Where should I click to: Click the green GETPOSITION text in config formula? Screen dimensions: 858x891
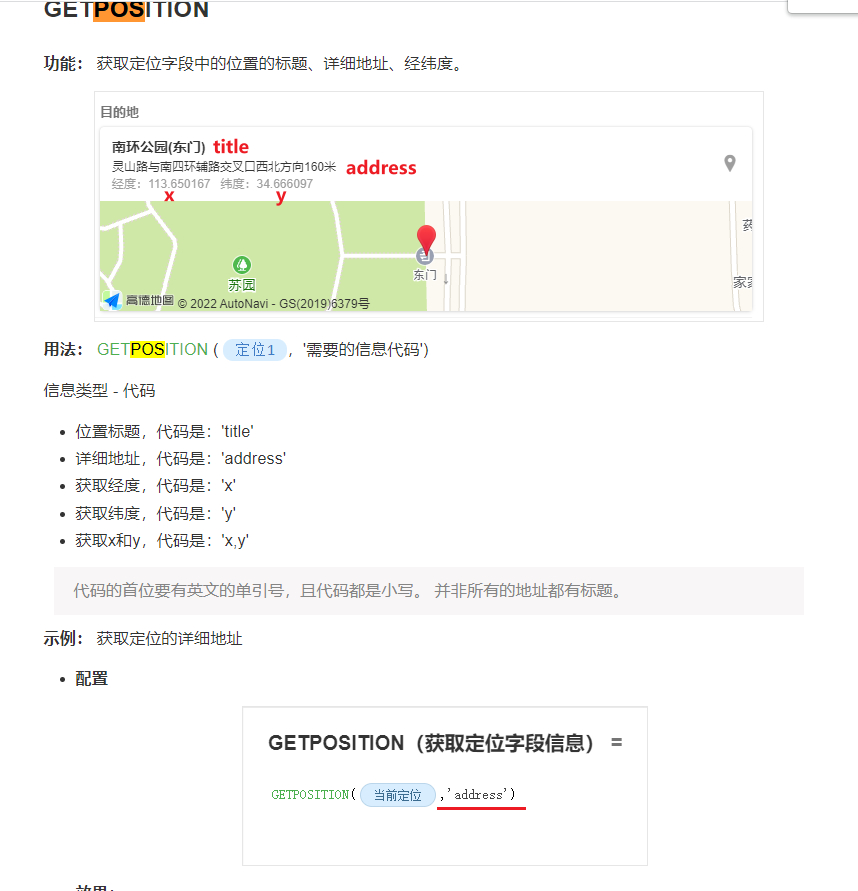point(310,794)
